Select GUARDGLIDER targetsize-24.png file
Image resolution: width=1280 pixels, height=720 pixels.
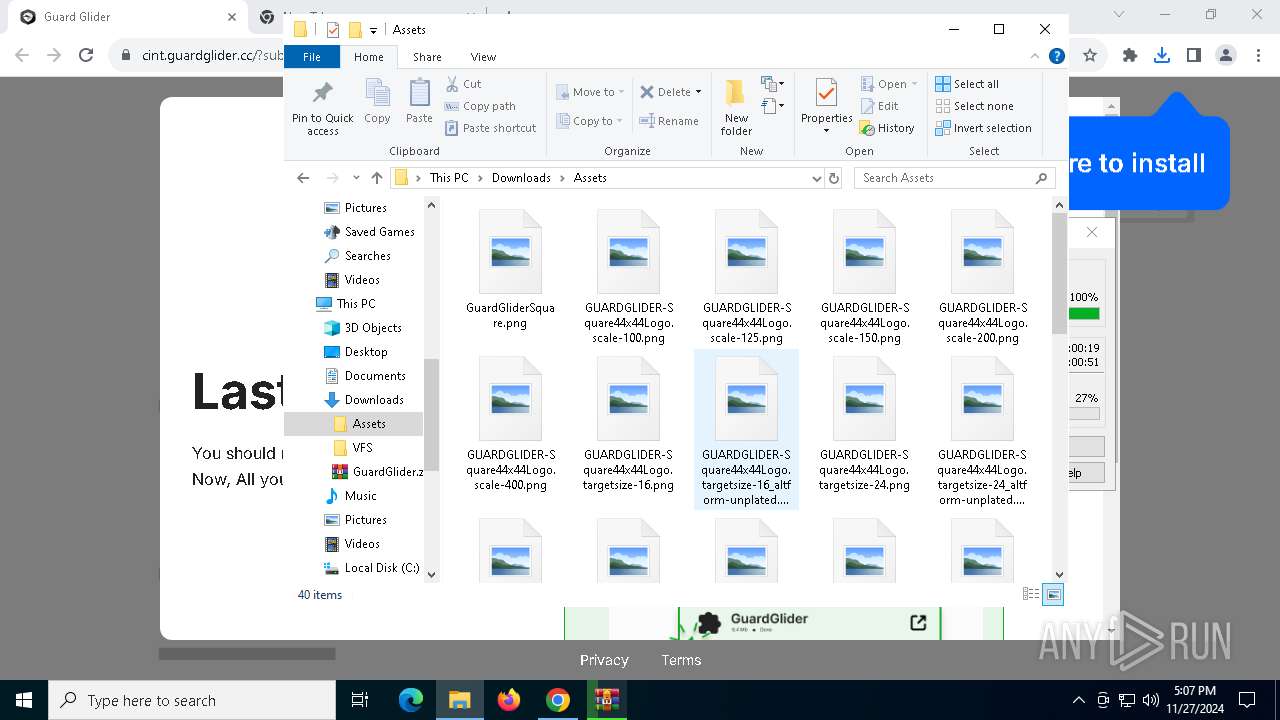pyautogui.click(x=864, y=424)
